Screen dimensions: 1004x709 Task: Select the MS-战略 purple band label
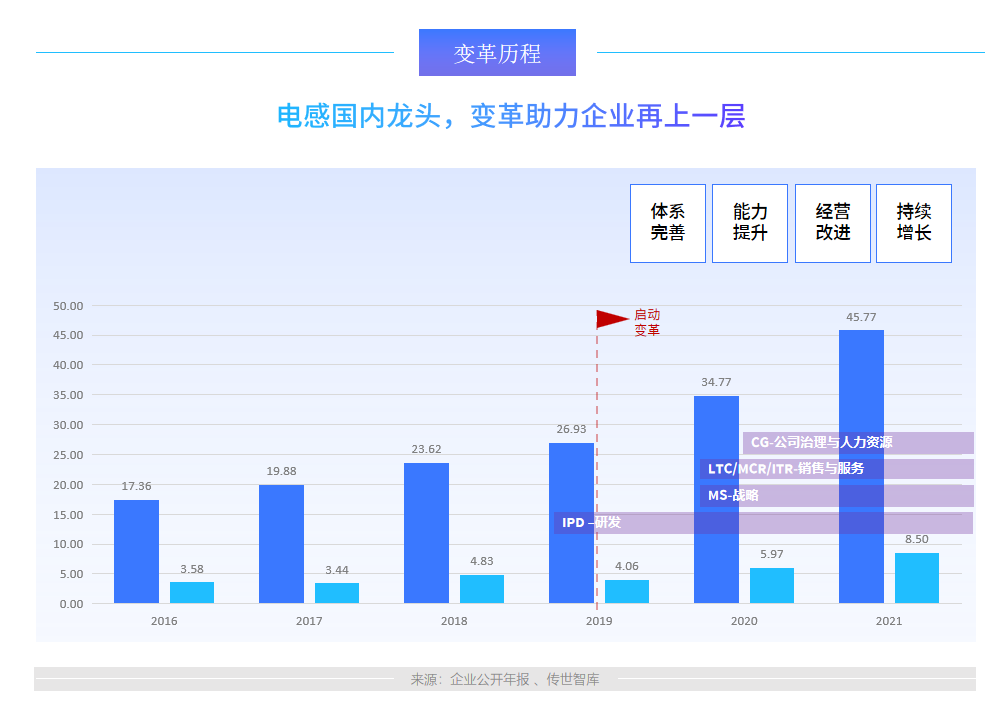[733, 495]
